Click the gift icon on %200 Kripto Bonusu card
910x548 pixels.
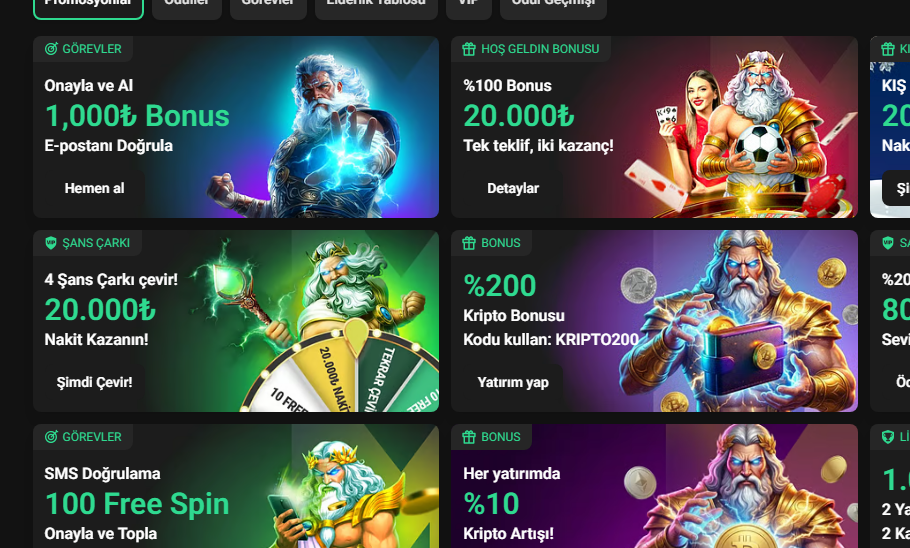469,243
